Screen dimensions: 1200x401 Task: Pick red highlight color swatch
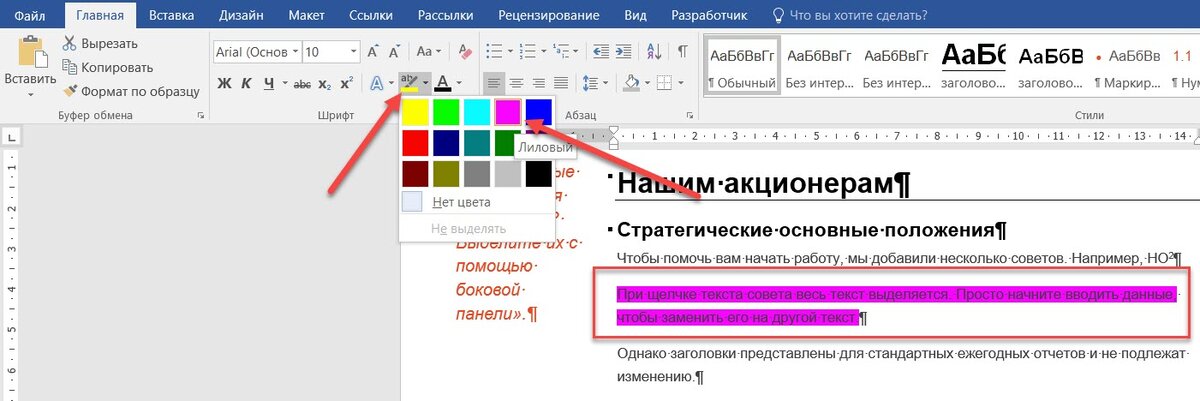tap(415, 142)
